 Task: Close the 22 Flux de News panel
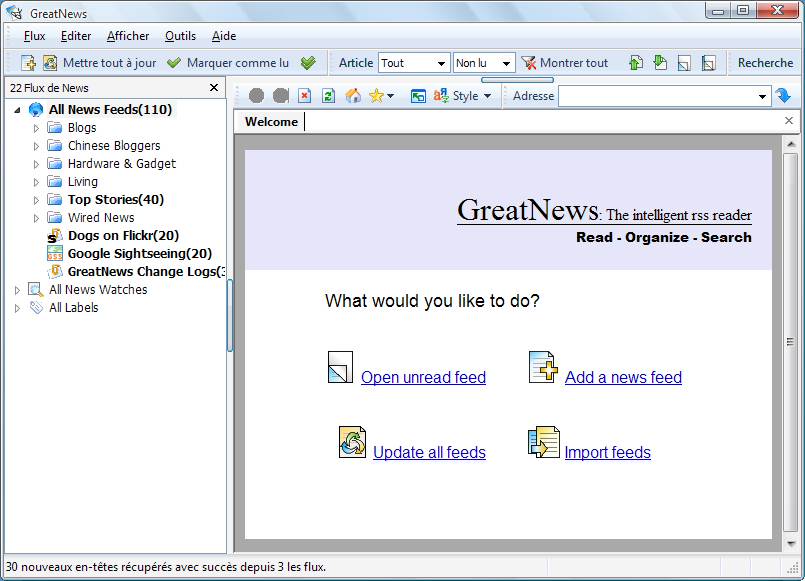(214, 88)
